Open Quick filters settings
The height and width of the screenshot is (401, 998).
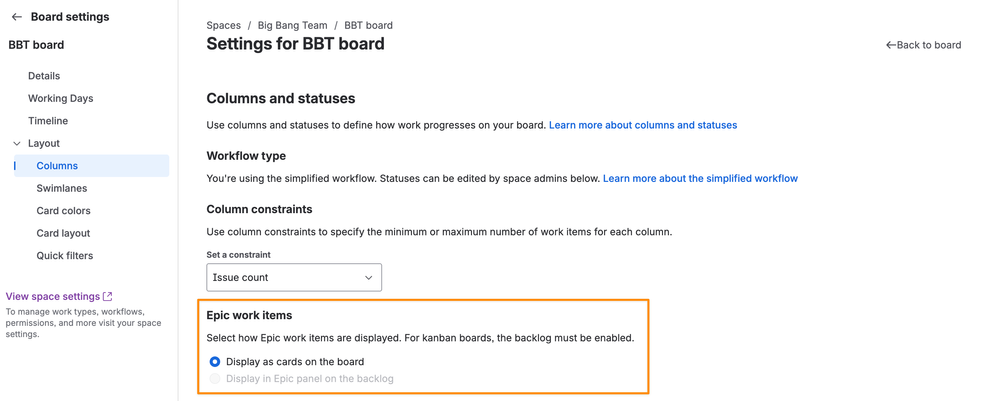click(x=65, y=256)
